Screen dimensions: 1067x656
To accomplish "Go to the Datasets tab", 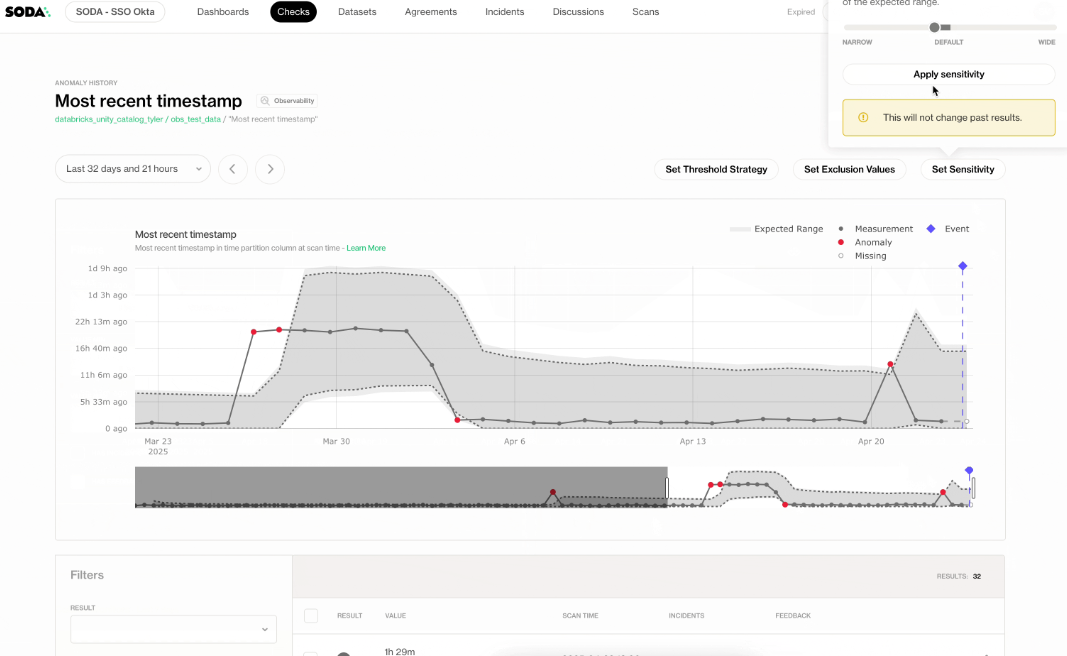I will click(357, 12).
